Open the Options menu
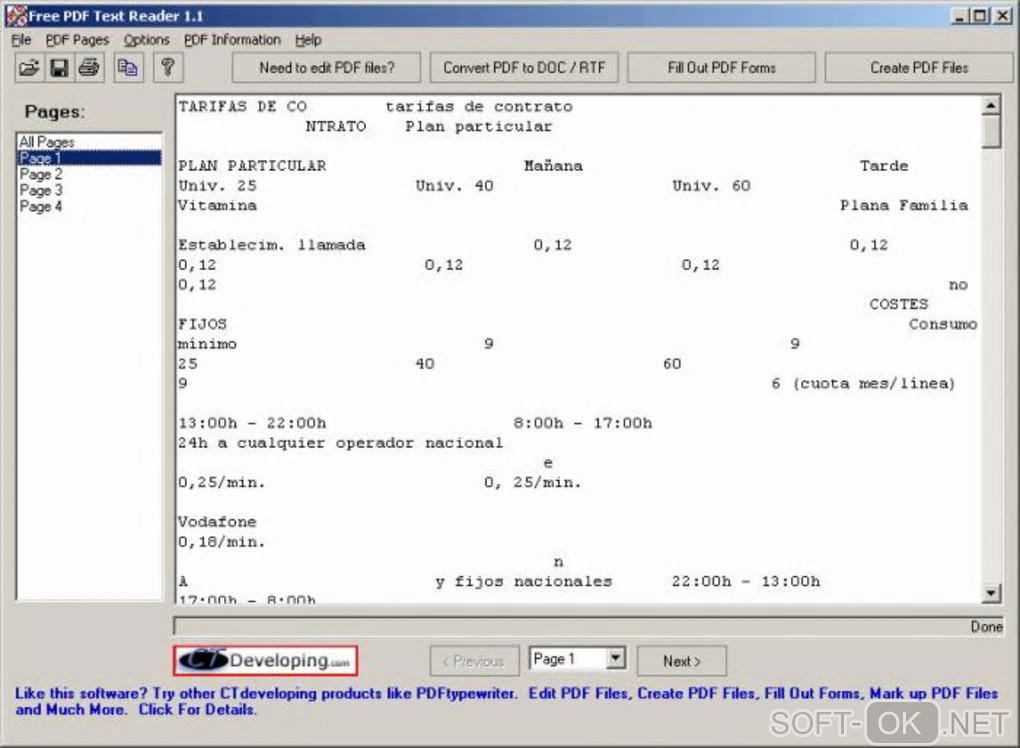The image size is (1020, 748). pos(146,40)
